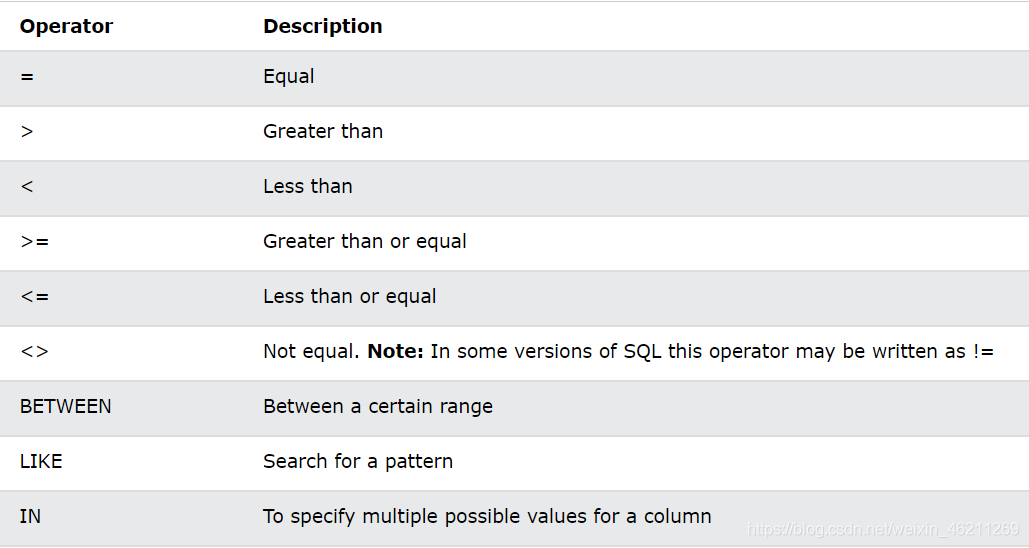Viewport: 1029px width, 548px height.
Task: Select the <> operator cell
Action: [34, 352]
